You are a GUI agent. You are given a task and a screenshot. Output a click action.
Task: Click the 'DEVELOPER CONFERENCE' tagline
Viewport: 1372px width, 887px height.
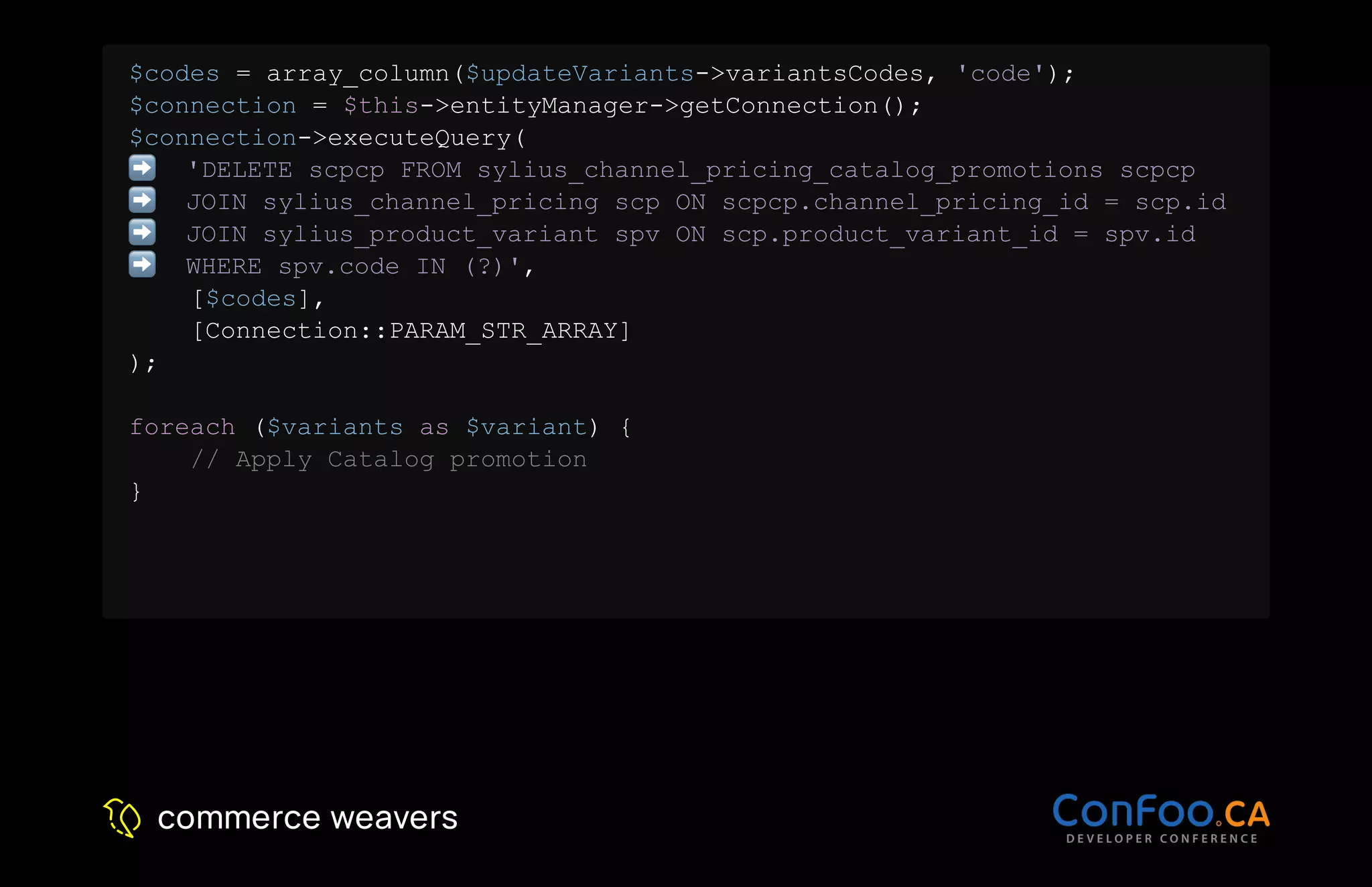[x=1162, y=839]
